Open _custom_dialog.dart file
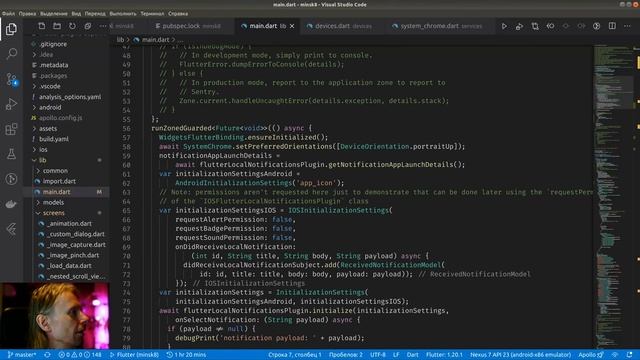Viewport: 640px width, 360px height. [76, 234]
